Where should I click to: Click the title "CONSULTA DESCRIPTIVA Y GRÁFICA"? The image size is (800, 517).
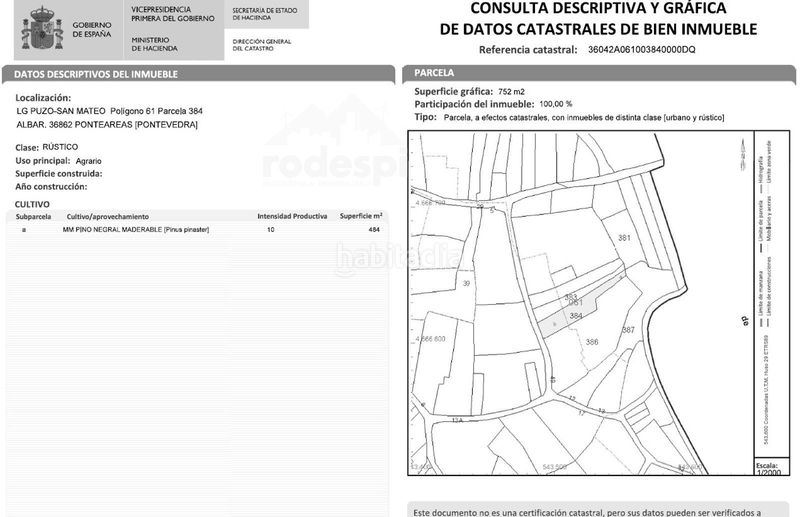click(598, 8)
